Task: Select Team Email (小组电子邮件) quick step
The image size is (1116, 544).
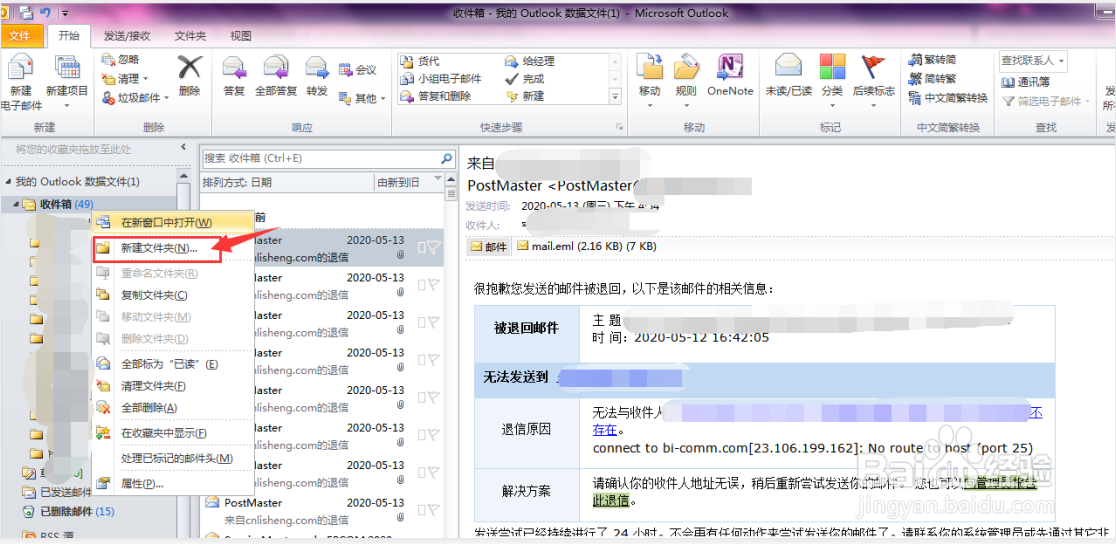Action: coord(441,79)
